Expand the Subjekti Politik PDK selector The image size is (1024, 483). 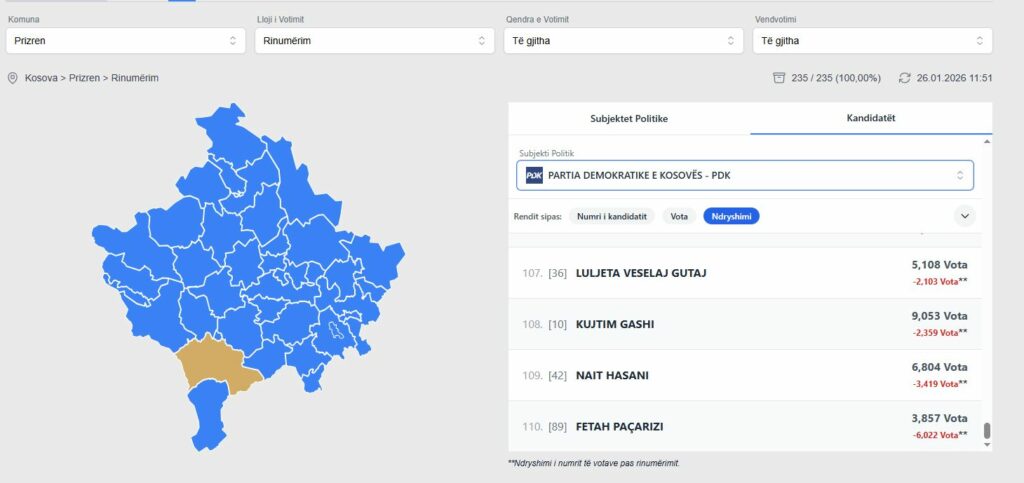click(x=745, y=176)
